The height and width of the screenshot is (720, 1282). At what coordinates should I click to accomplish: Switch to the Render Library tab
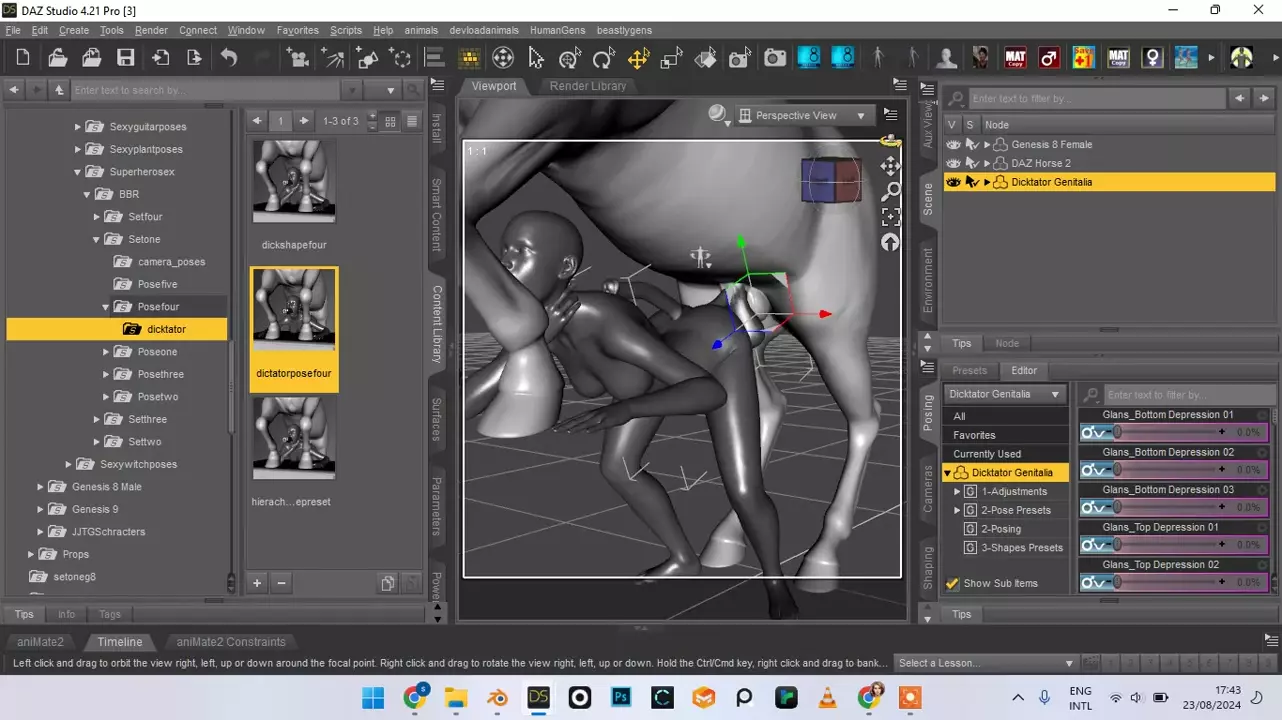588,86
